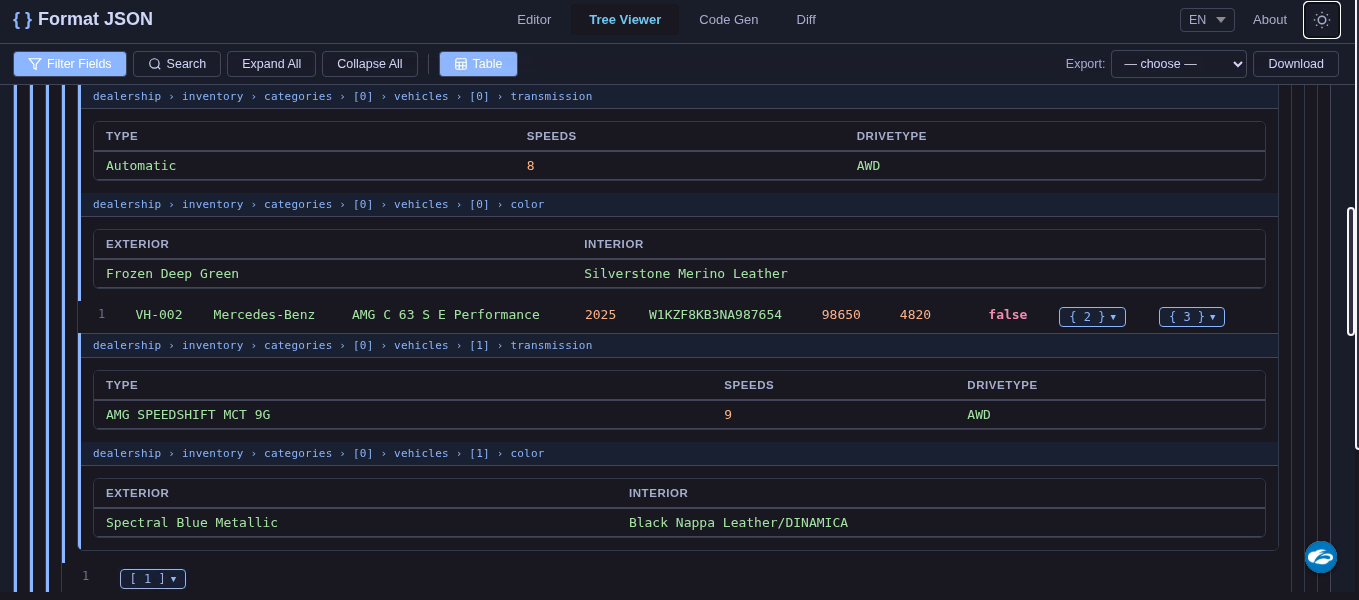Click INTERIOR header above Black Nappa Leather
This screenshot has height=600, width=1359.
pyautogui.click(x=658, y=493)
